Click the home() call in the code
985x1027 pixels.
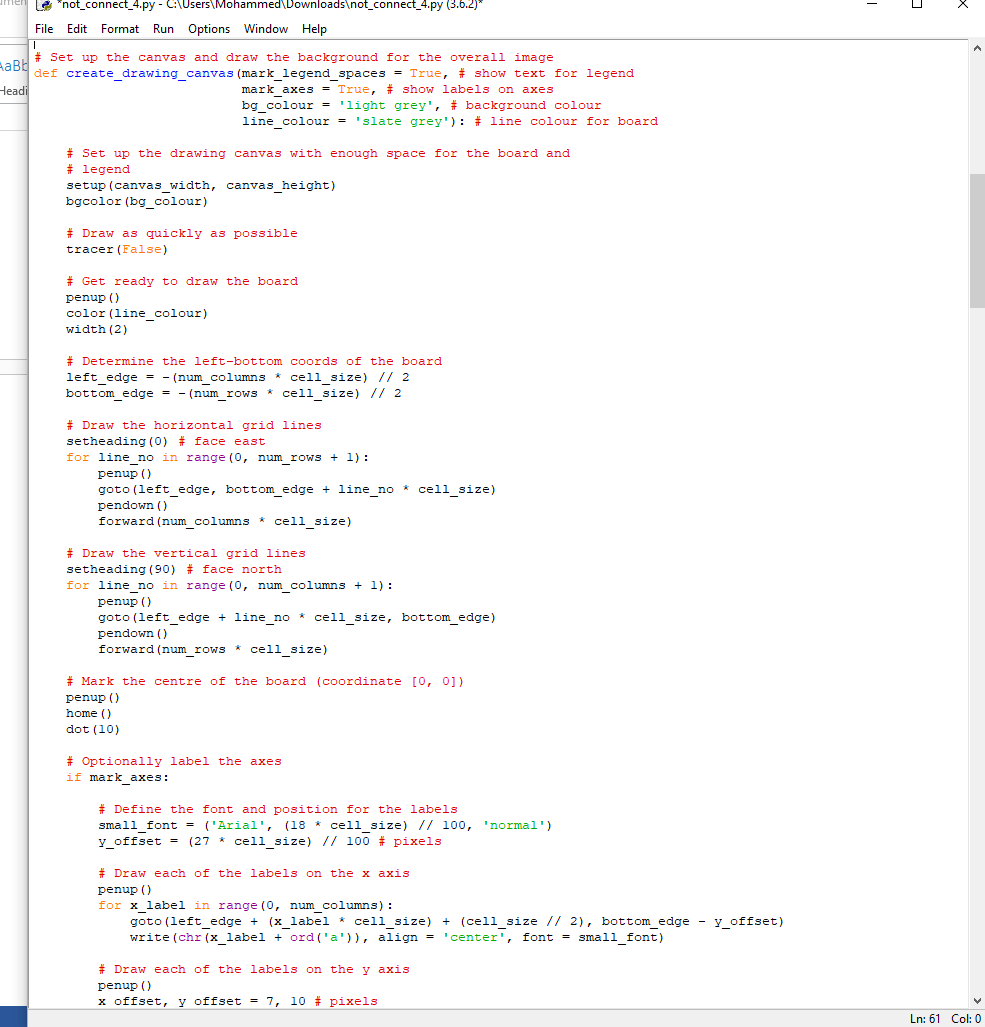point(87,713)
